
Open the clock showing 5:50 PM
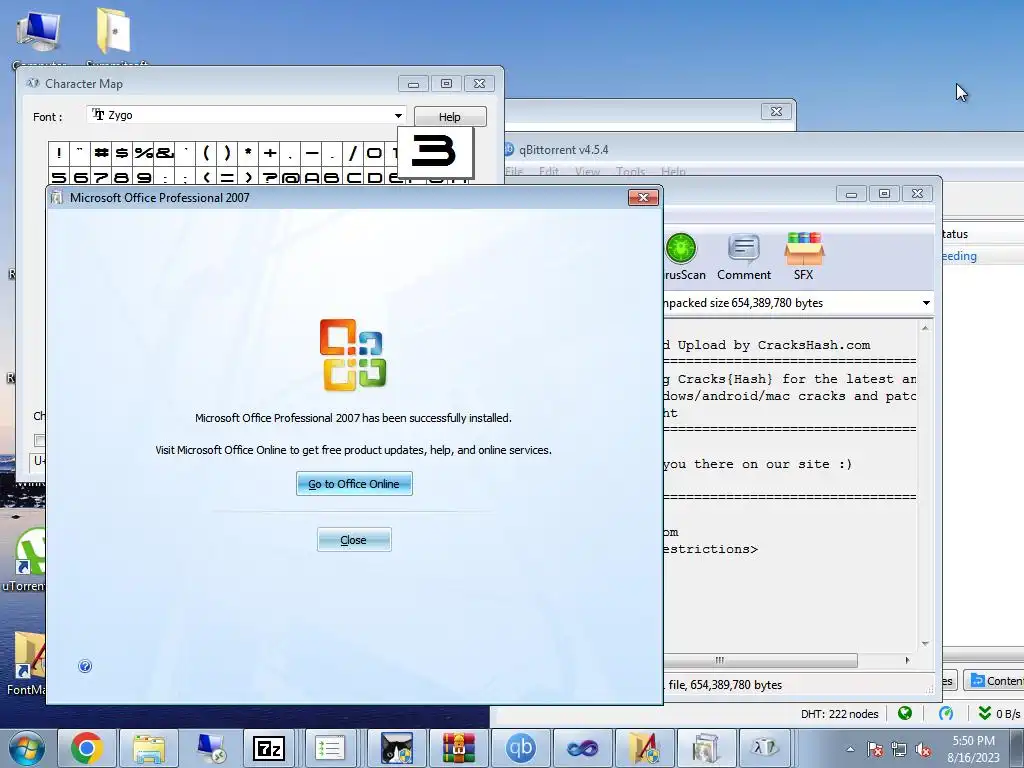point(974,749)
